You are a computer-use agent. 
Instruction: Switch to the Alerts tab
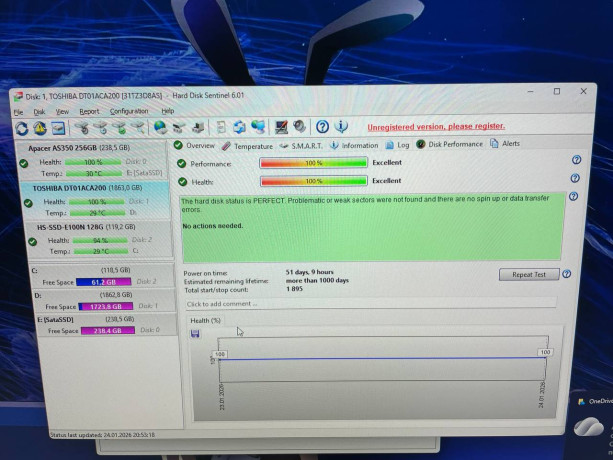(x=505, y=143)
